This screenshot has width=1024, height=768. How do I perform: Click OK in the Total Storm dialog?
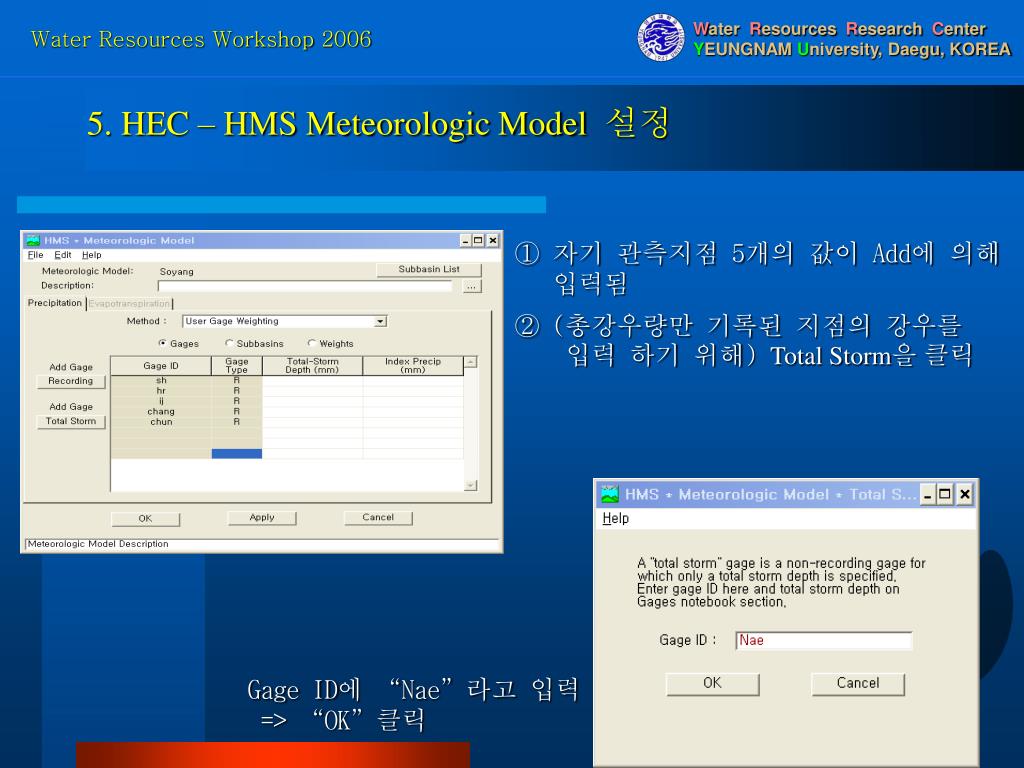coord(712,684)
